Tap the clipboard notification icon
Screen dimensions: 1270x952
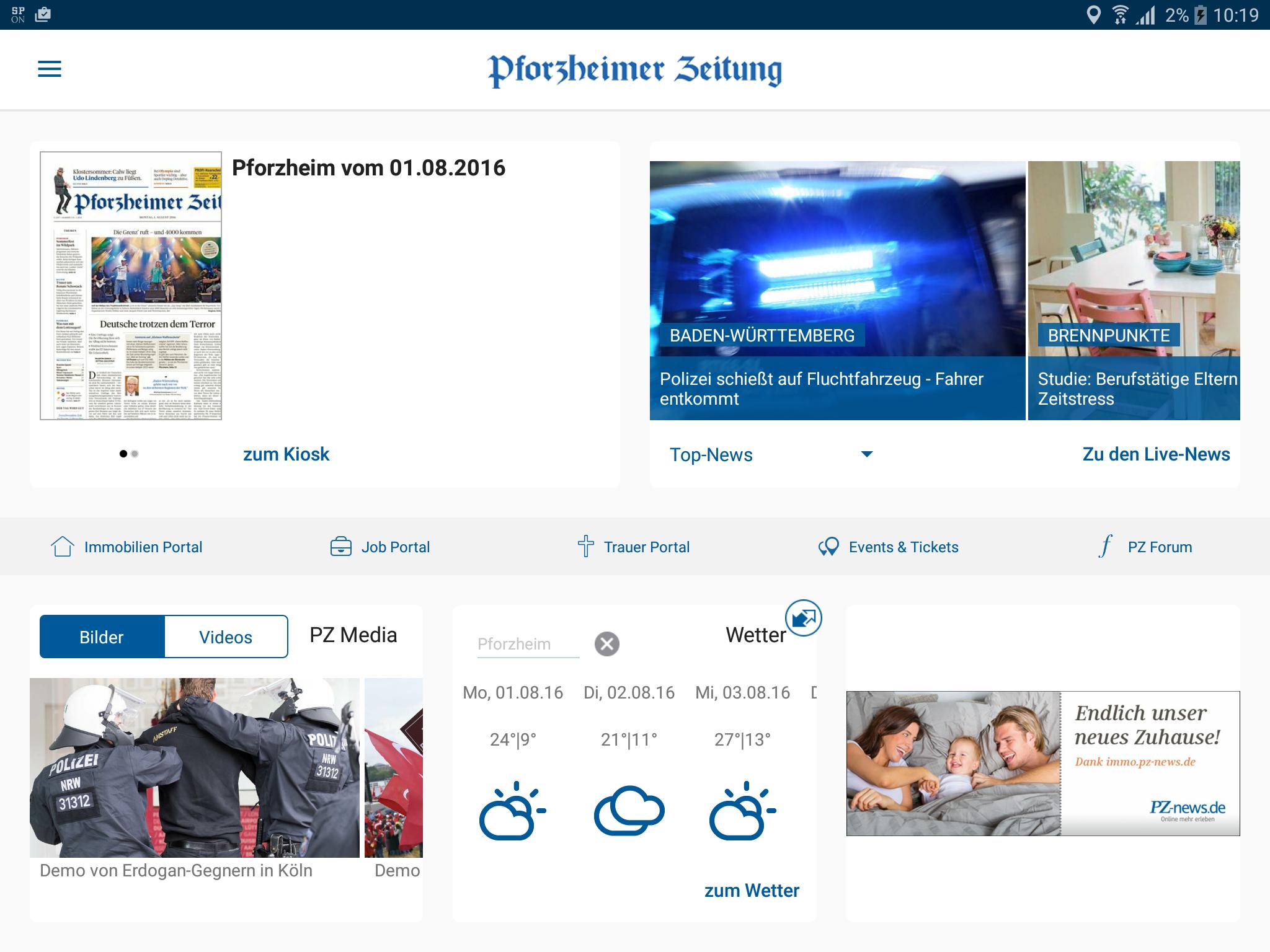point(43,14)
